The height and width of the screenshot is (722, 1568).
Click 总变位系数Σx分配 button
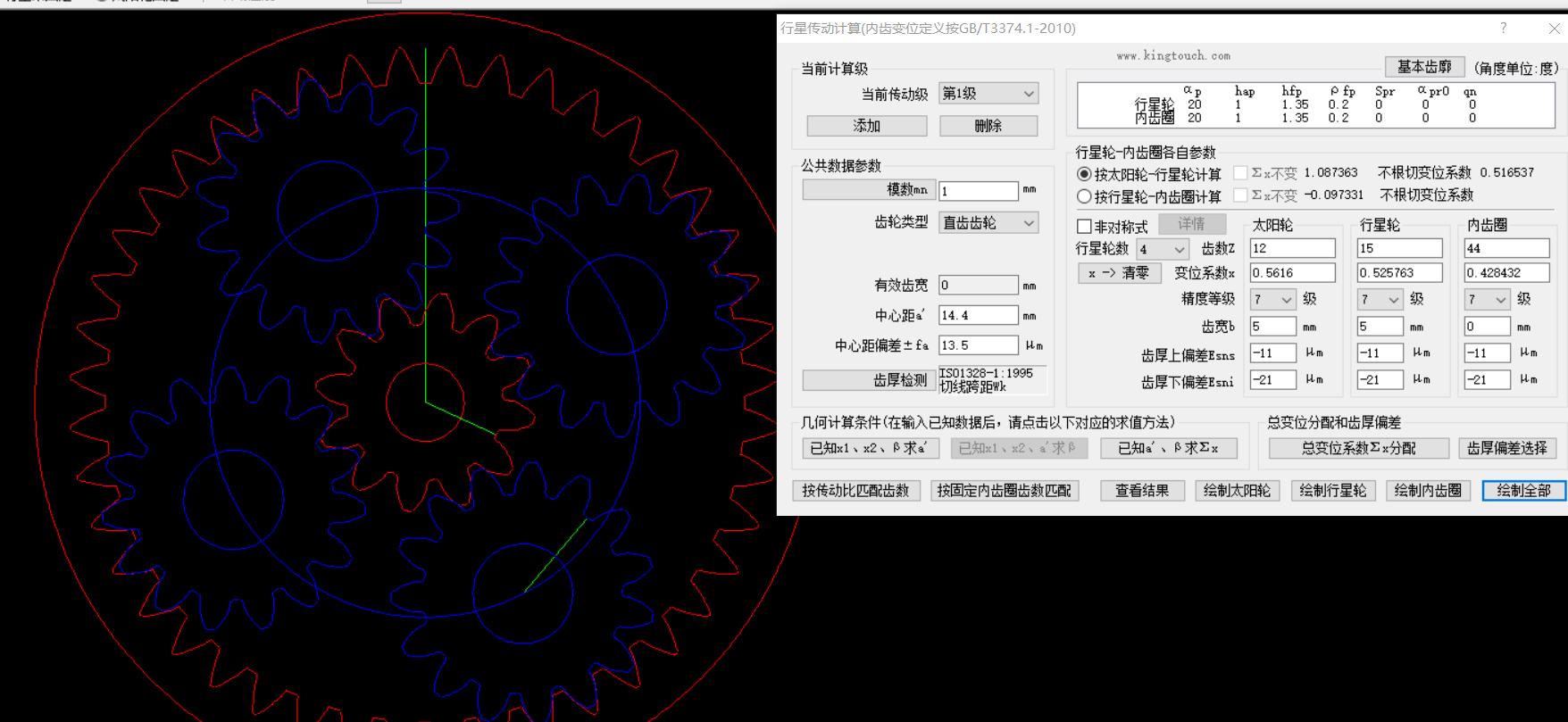pyautogui.click(x=1358, y=448)
